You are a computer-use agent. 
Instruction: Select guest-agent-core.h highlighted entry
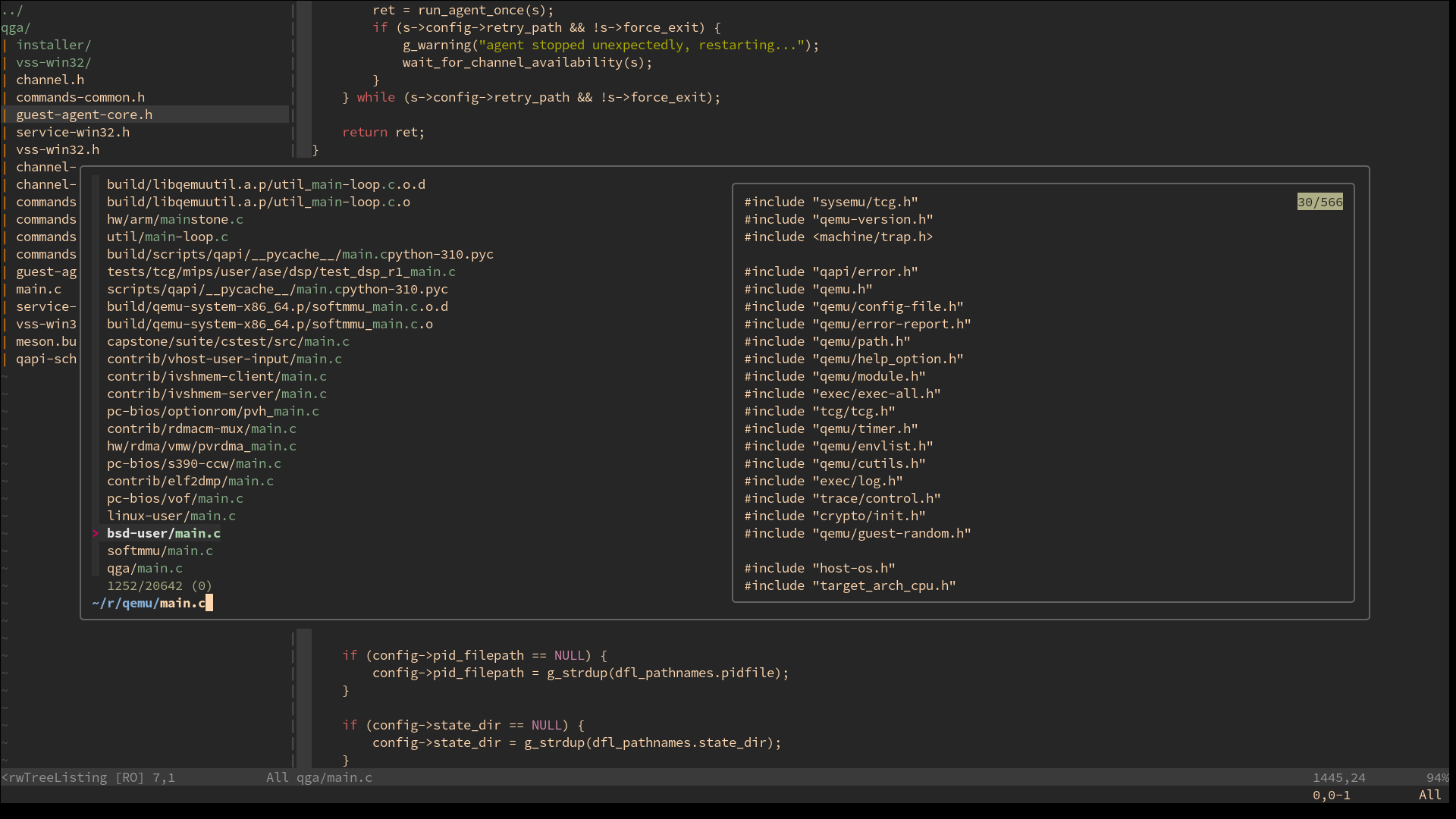(84, 115)
